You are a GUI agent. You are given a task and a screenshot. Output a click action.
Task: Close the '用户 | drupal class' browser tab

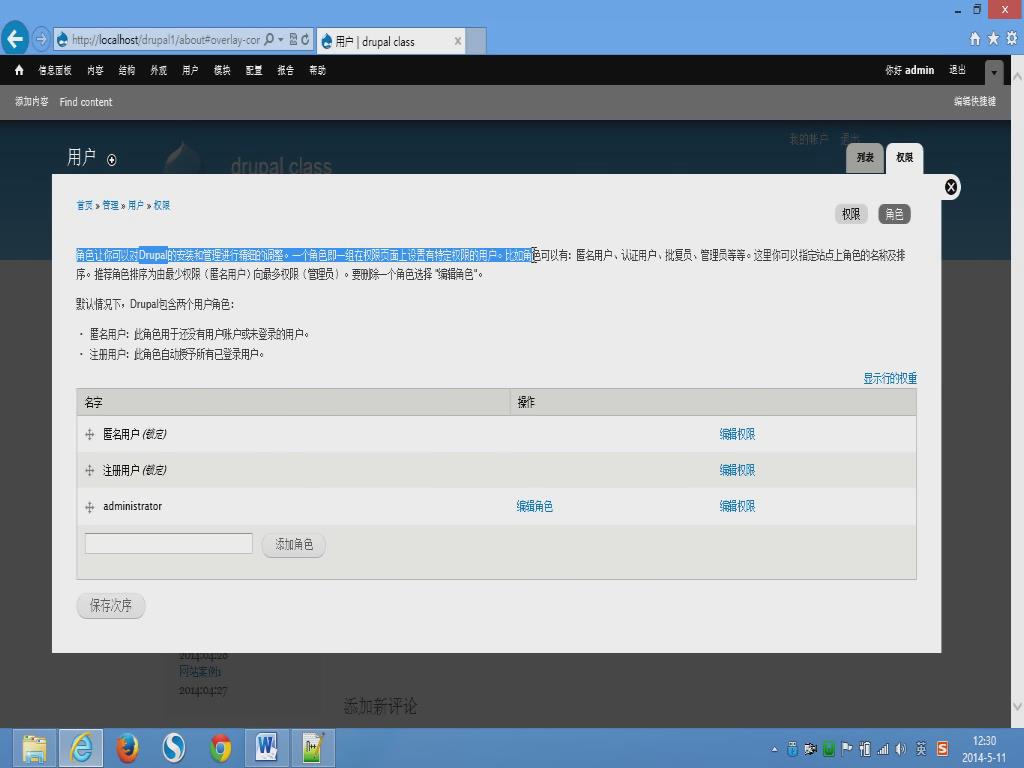(x=458, y=41)
